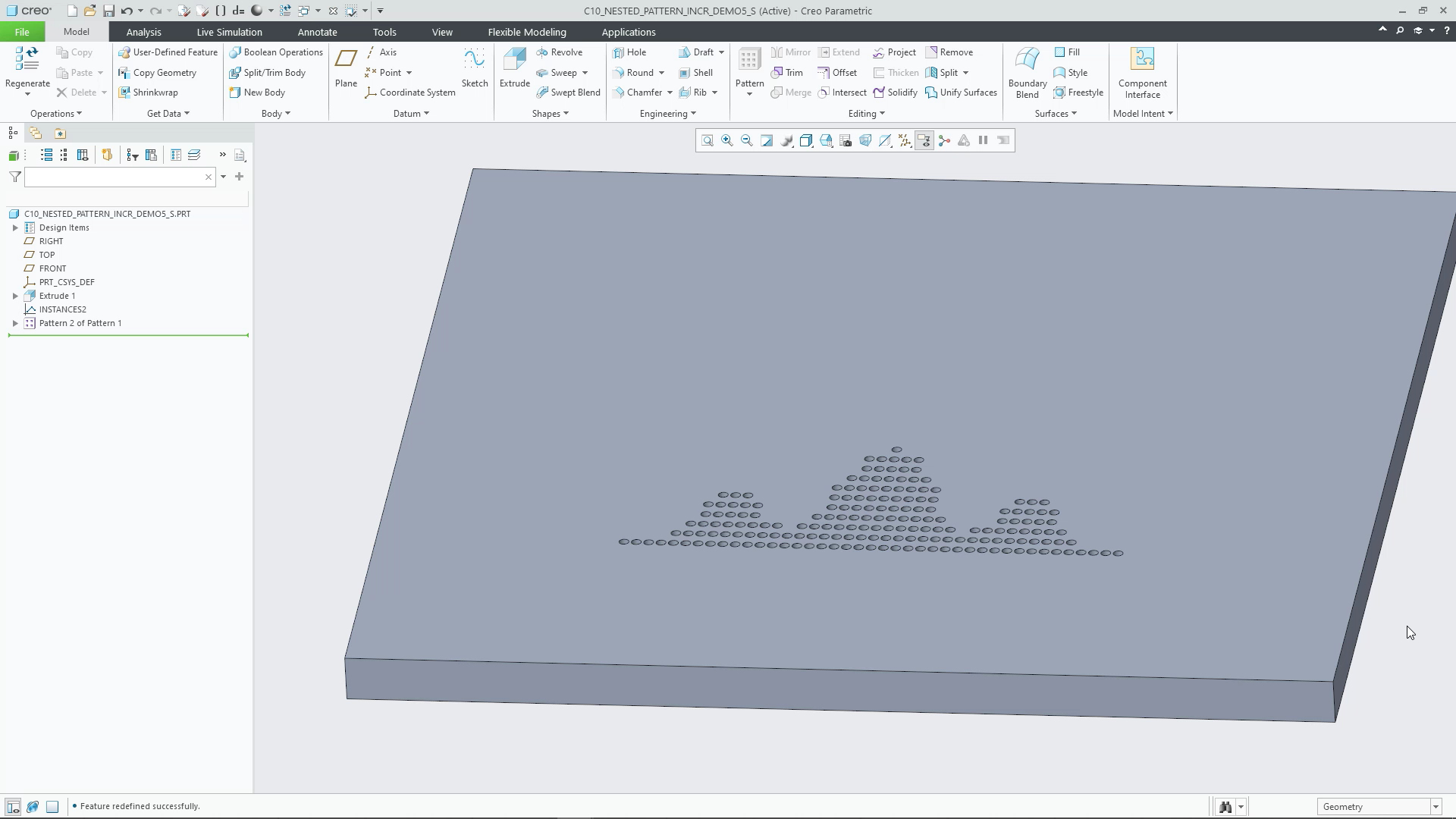Image resolution: width=1456 pixels, height=819 pixels.
Task: Click Zoom In in graphics toolbar
Action: pyautogui.click(x=726, y=140)
